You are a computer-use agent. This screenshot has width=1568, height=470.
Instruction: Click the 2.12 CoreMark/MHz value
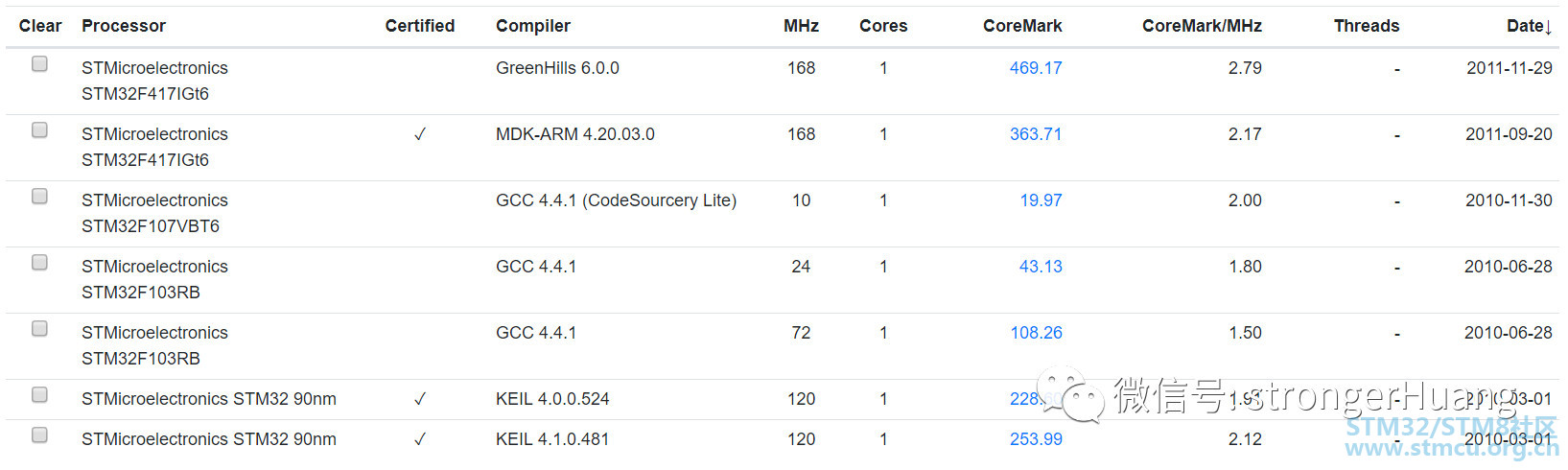(1245, 439)
